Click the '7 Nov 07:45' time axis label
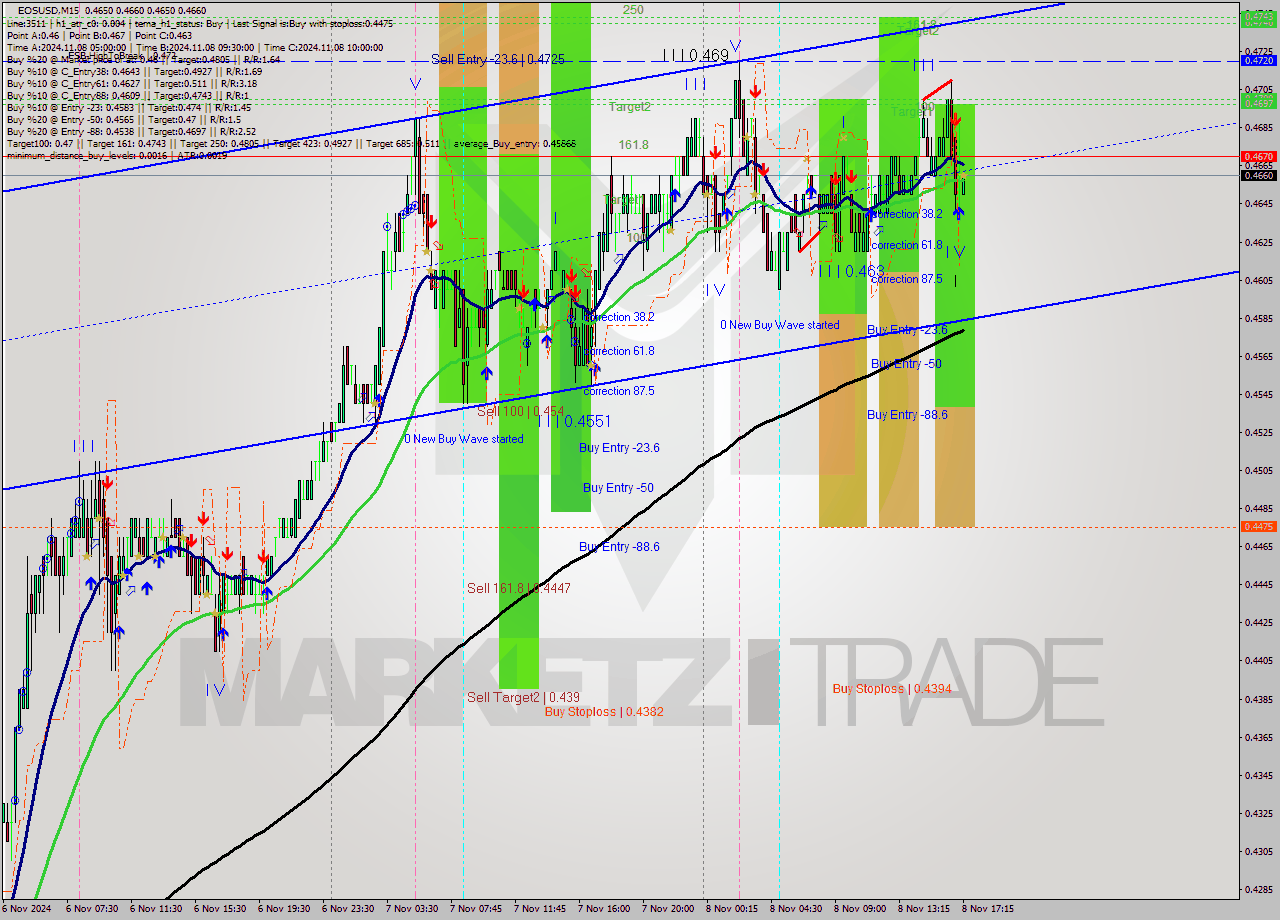The height and width of the screenshot is (920, 1280). pyautogui.click(x=476, y=909)
